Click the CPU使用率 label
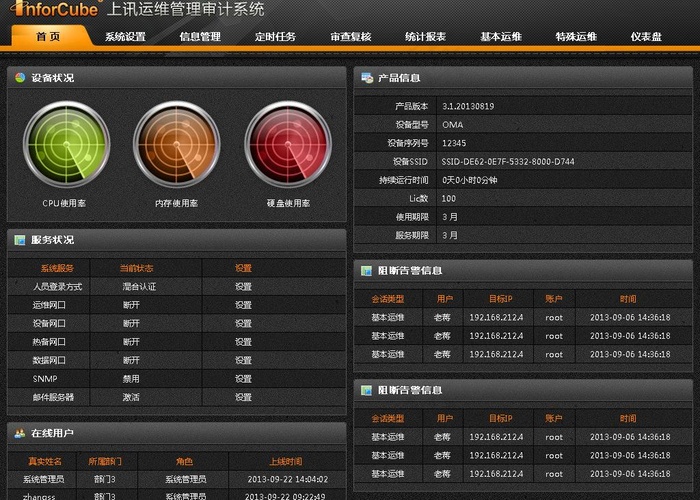 point(64,203)
